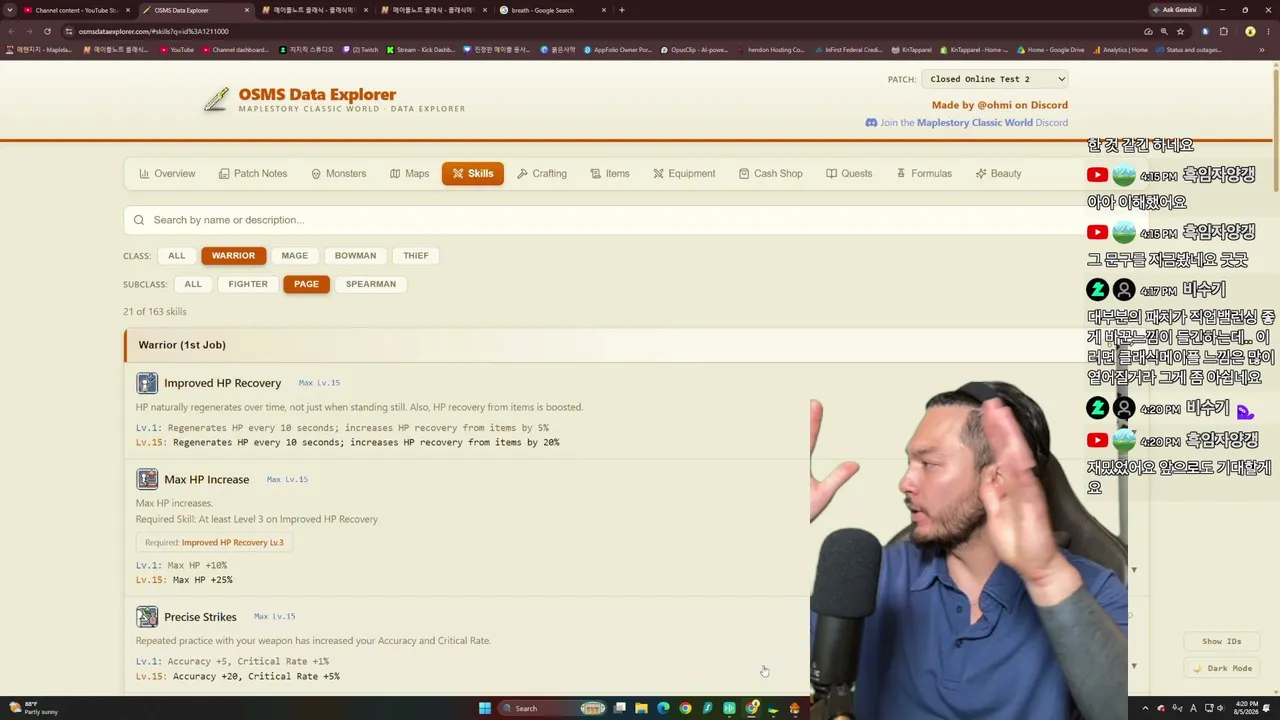1280x720 pixels.
Task: Click the Discord logo icon beside the join link
Action: pos(871,123)
